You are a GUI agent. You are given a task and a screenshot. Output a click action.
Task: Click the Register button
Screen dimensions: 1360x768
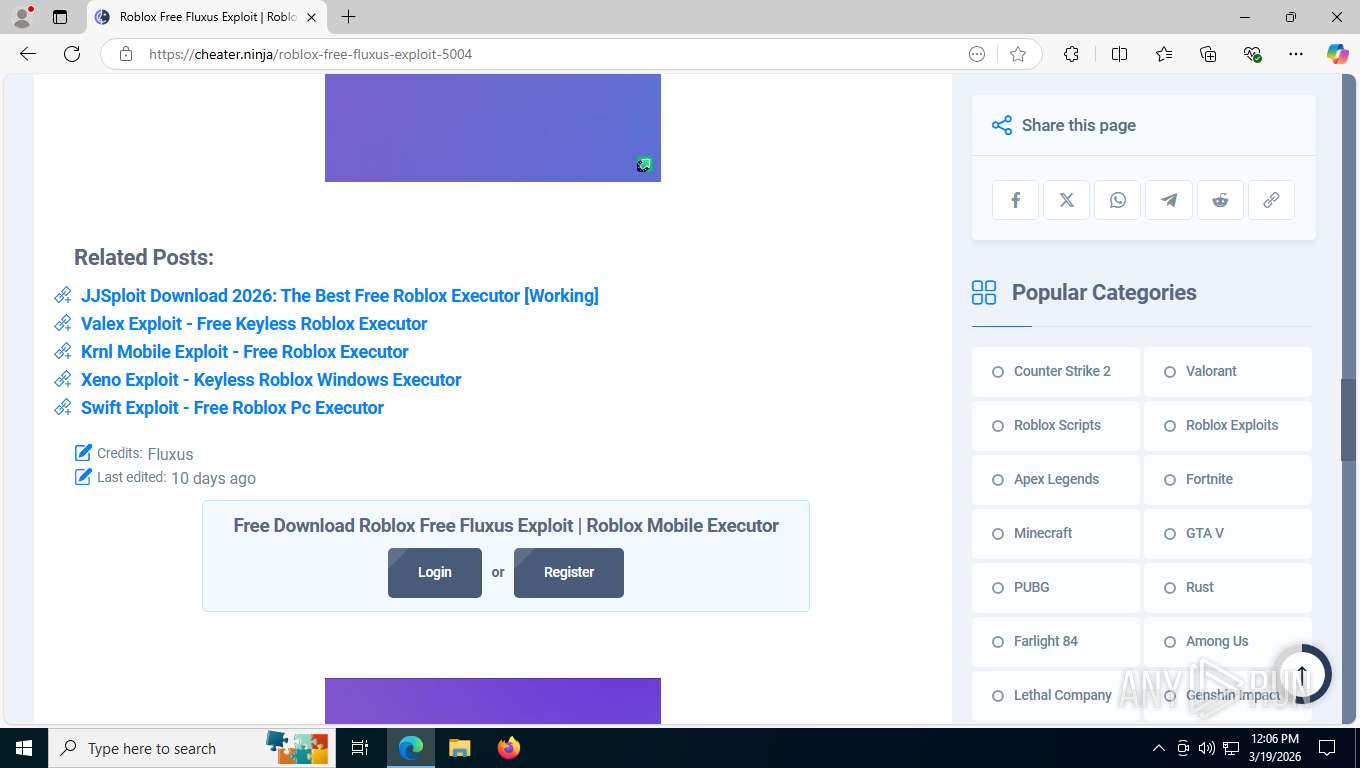pos(569,573)
